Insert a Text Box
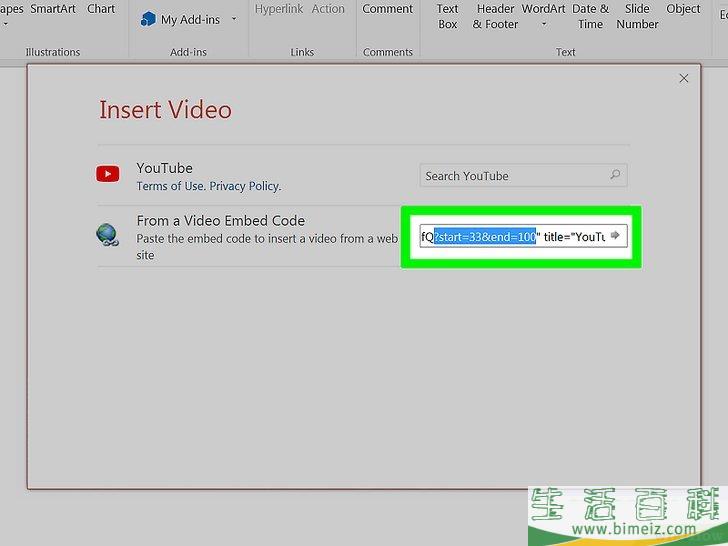This screenshot has height=546, width=728. click(448, 16)
